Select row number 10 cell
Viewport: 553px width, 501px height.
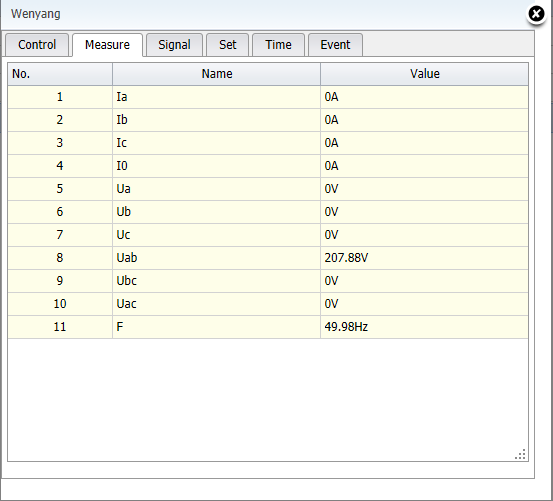pyautogui.click(x=60, y=304)
